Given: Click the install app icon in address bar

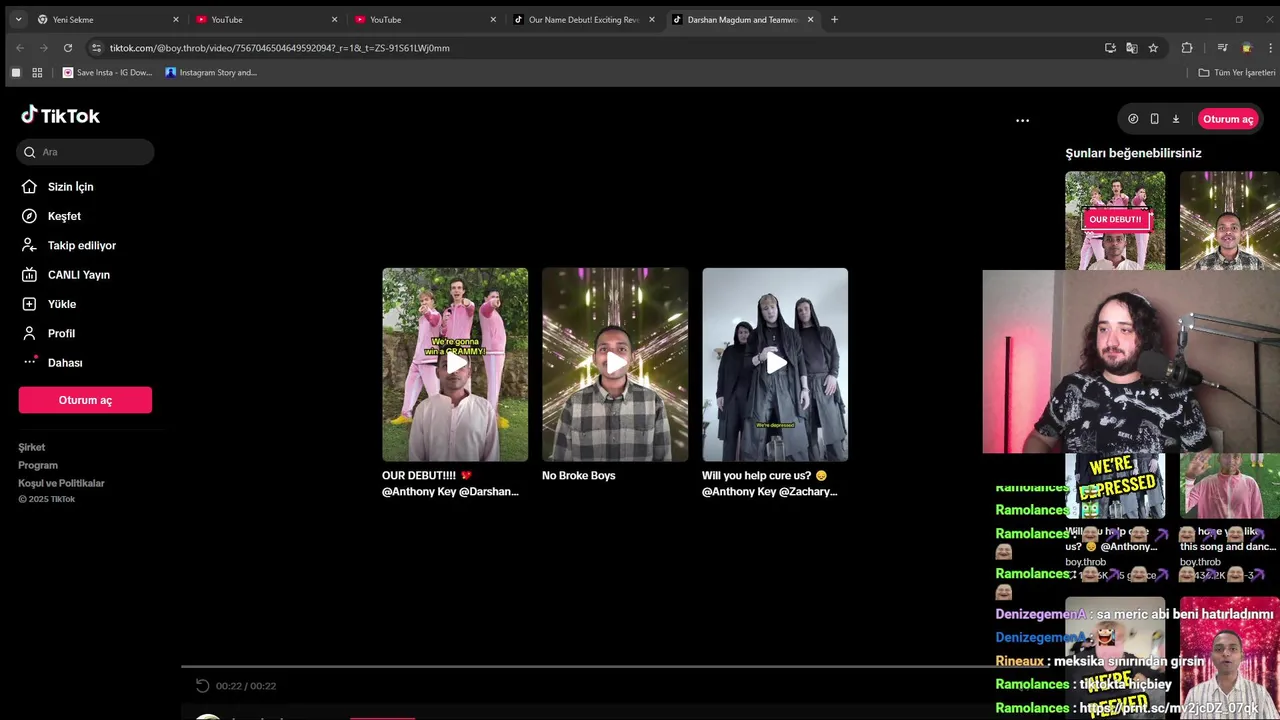Looking at the screenshot, I should click(1110, 48).
